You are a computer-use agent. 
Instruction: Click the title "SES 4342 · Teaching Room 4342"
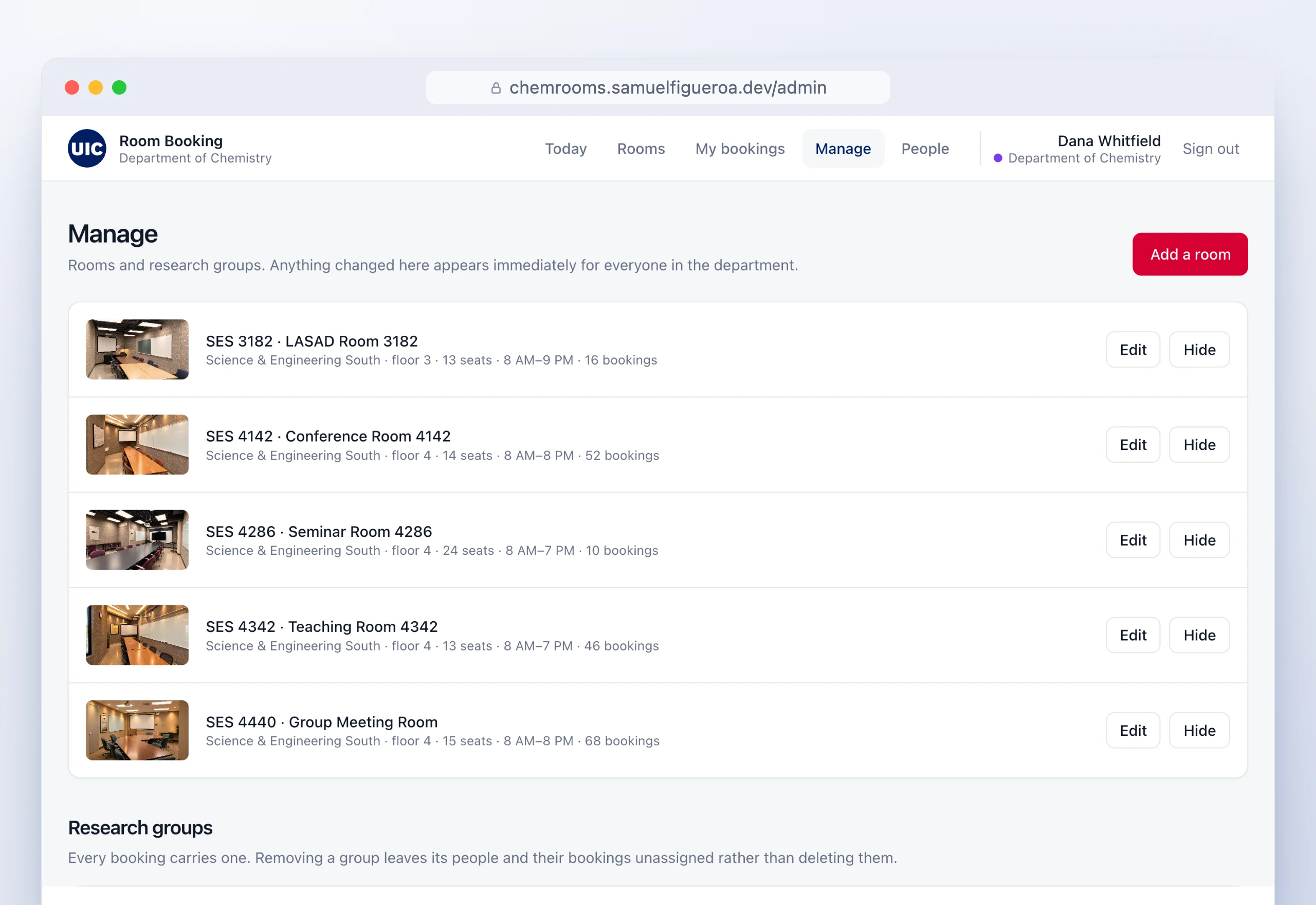point(321,627)
